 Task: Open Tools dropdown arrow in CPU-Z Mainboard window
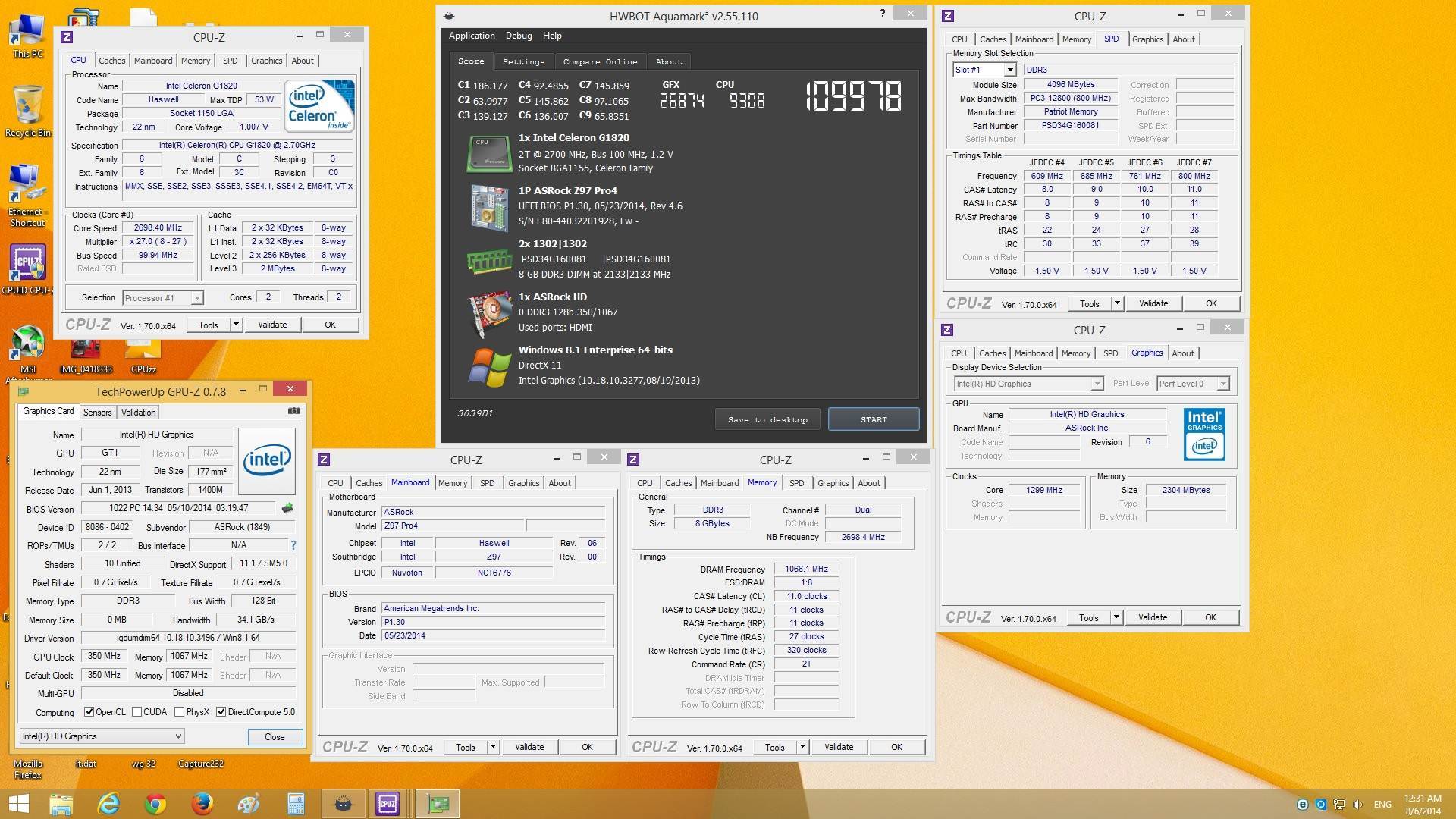point(493,747)
